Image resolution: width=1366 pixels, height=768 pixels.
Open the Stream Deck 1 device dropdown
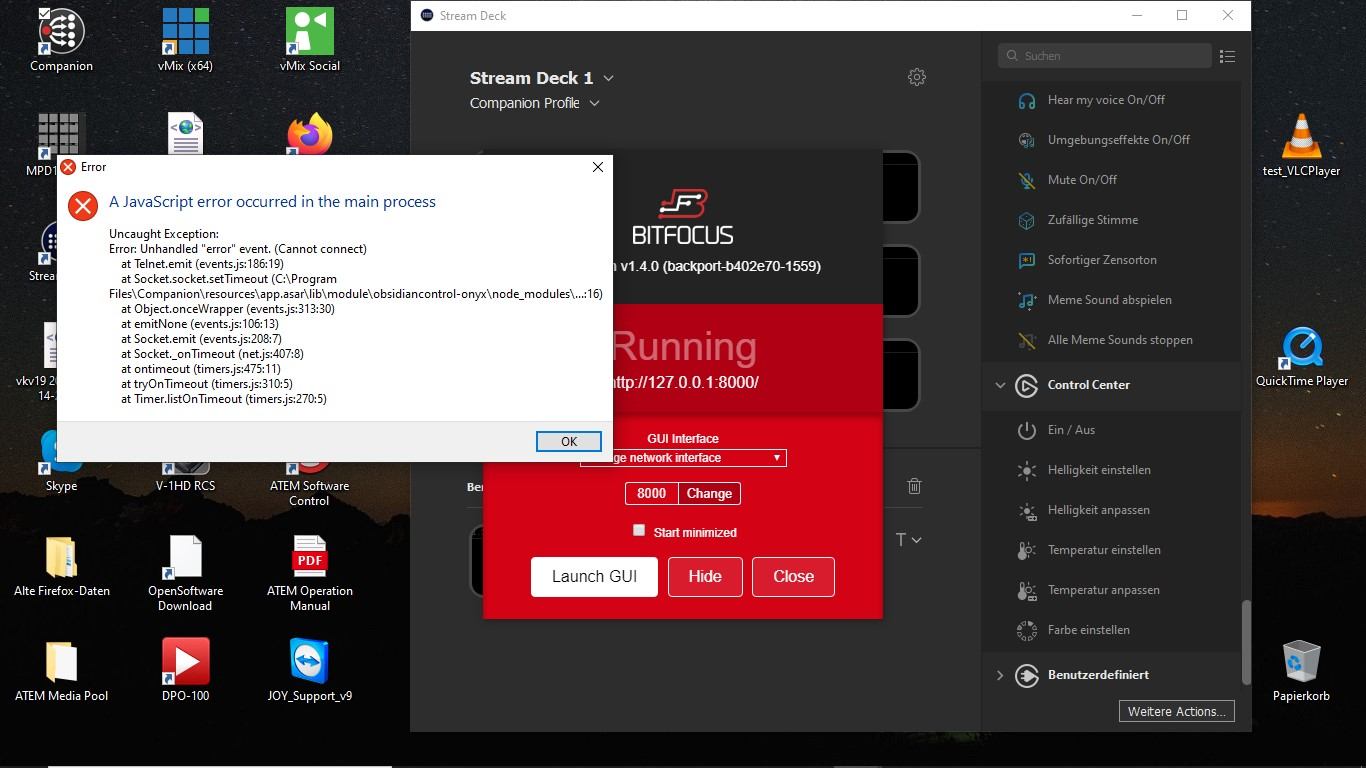(x=542, y=78)
